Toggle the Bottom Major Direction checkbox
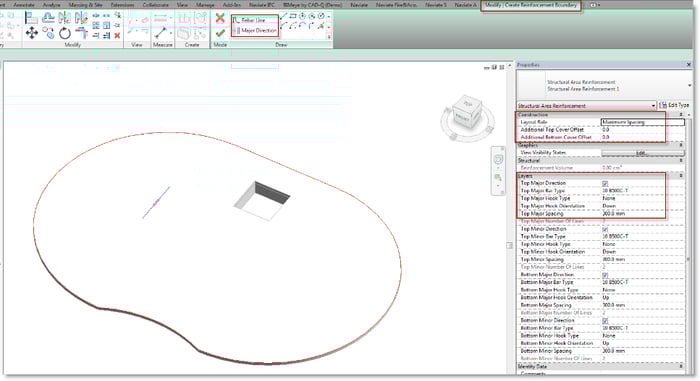 point(605,275)
